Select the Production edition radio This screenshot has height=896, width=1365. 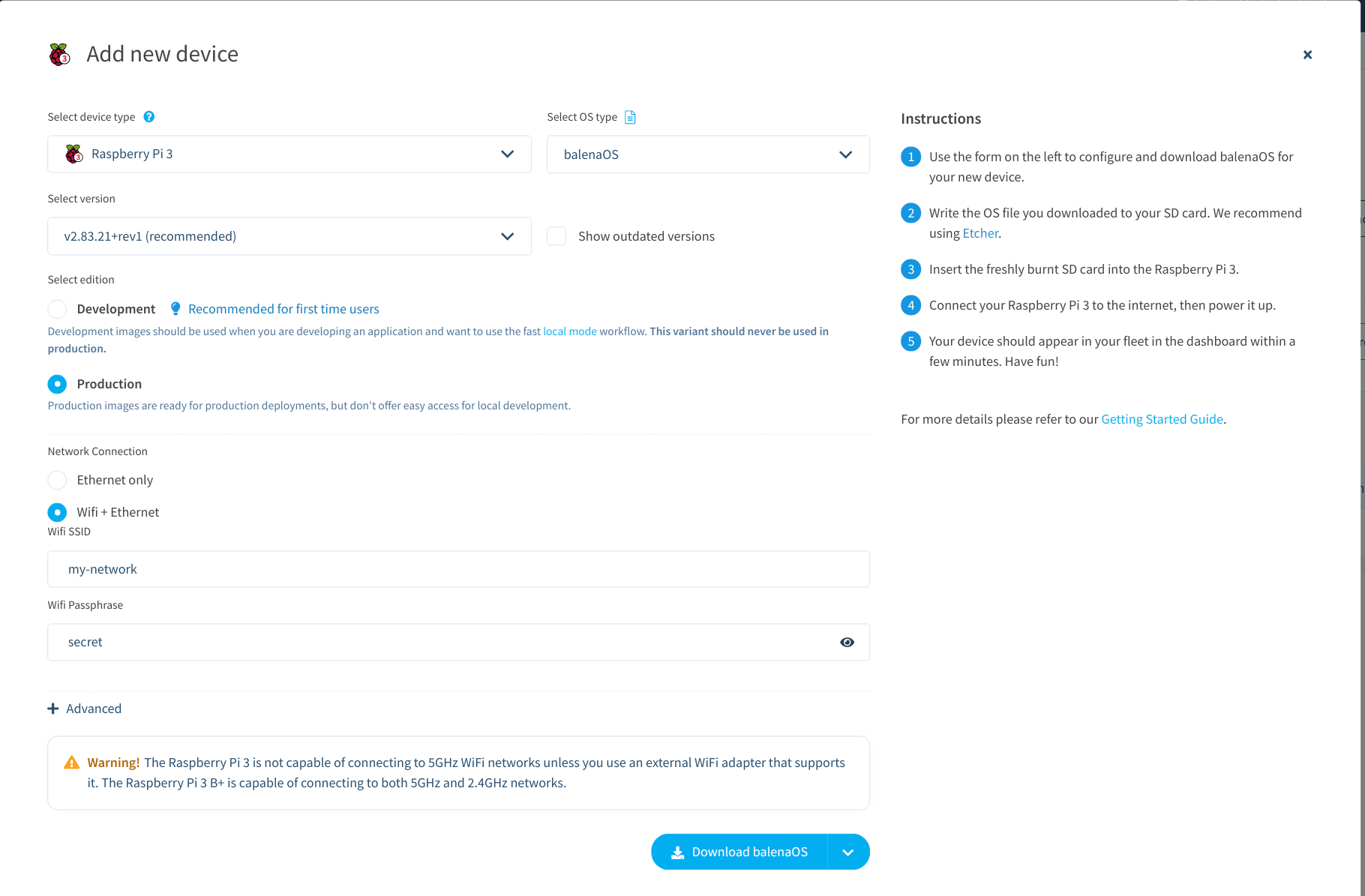pos(57,384)
